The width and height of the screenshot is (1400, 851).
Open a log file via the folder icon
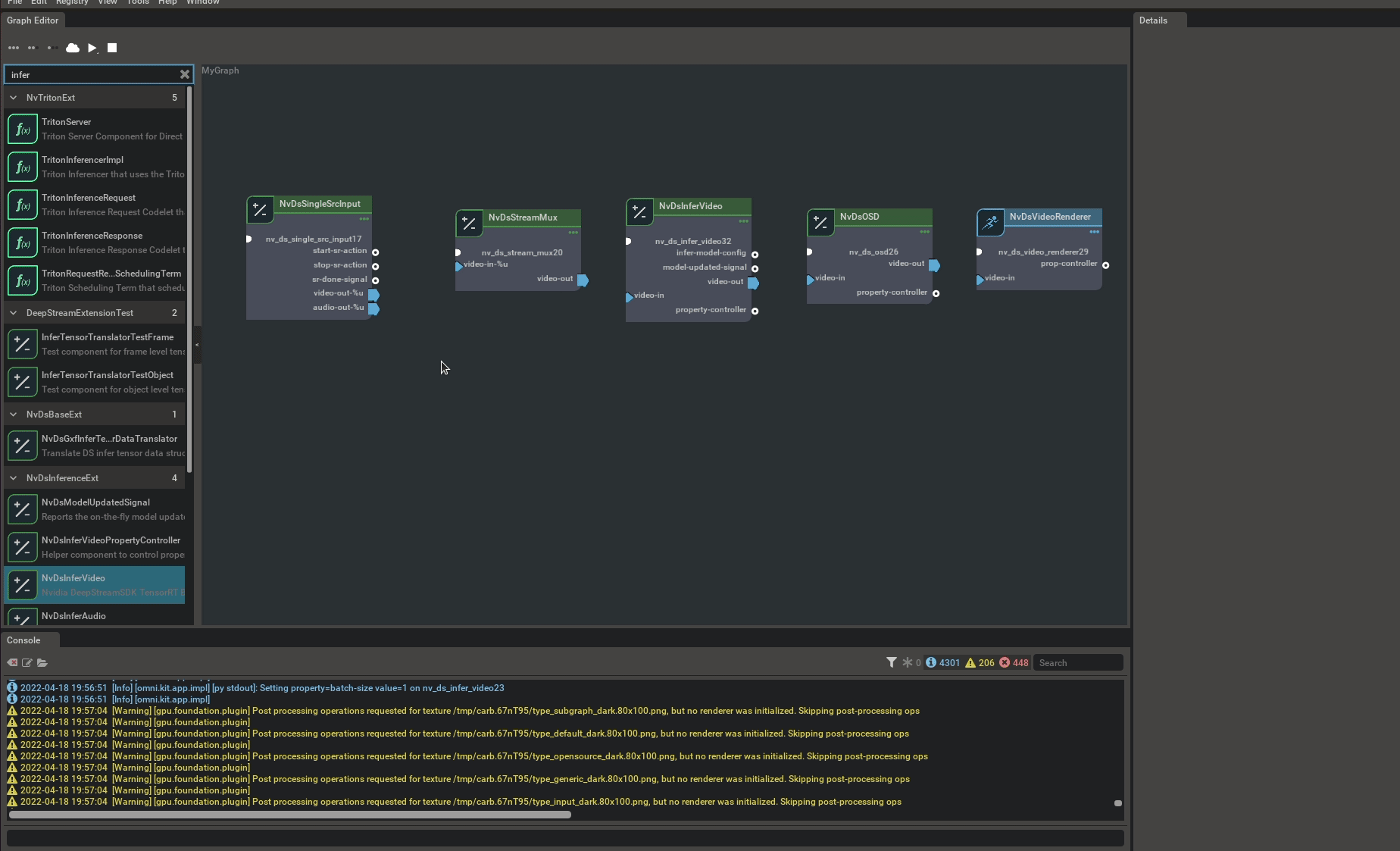(x=42, y=663)
